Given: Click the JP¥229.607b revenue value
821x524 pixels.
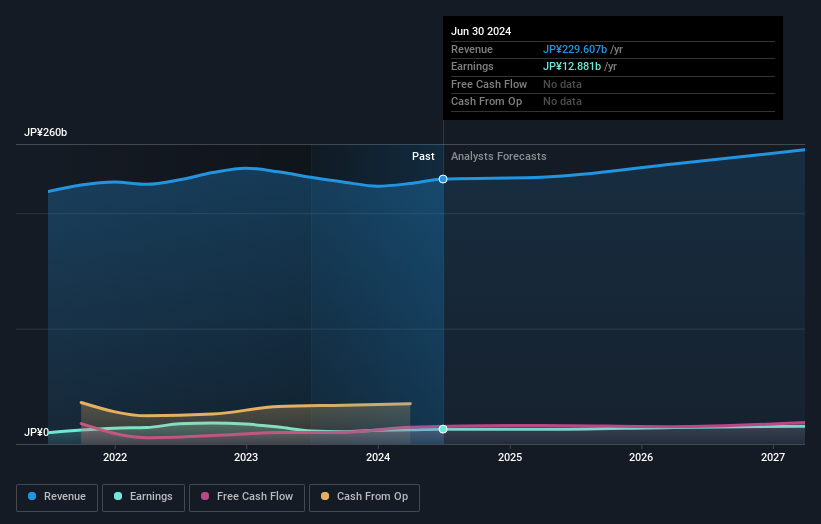Looking at the screenshot, I should [575, 49].
